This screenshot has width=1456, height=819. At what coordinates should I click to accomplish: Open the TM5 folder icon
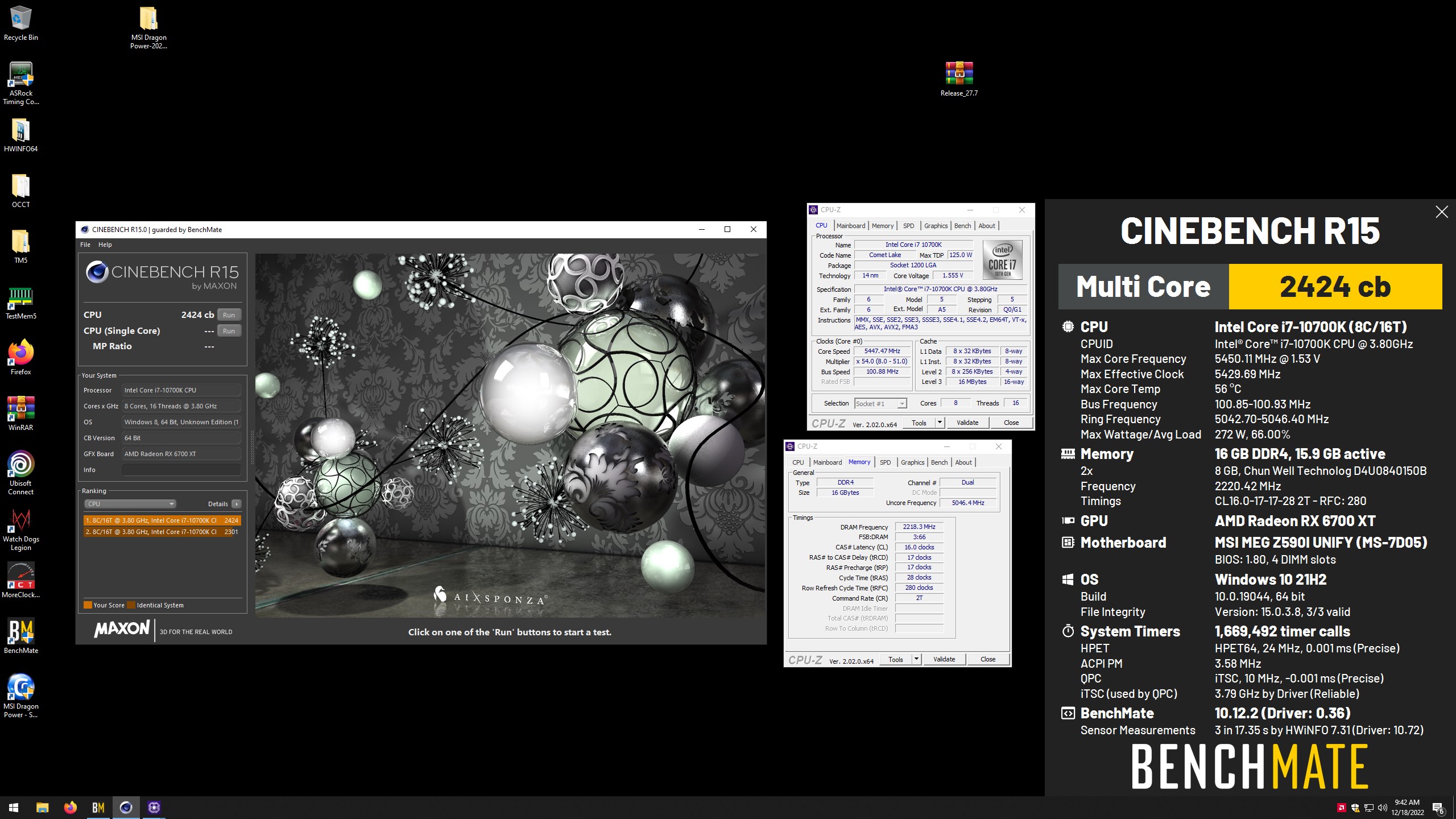click(20, 247)
